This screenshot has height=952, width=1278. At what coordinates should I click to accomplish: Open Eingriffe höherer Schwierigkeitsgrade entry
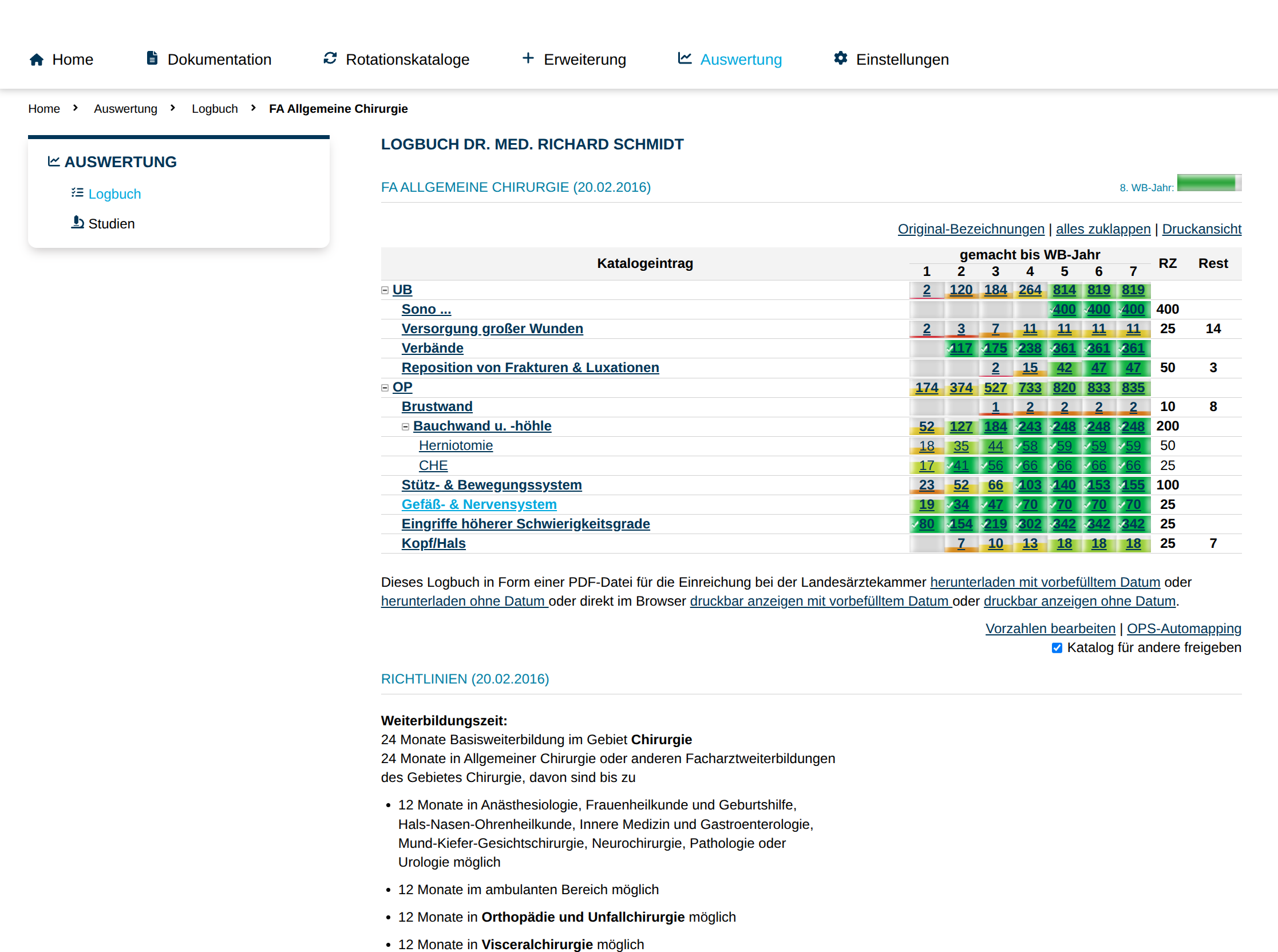click(525, 524)
